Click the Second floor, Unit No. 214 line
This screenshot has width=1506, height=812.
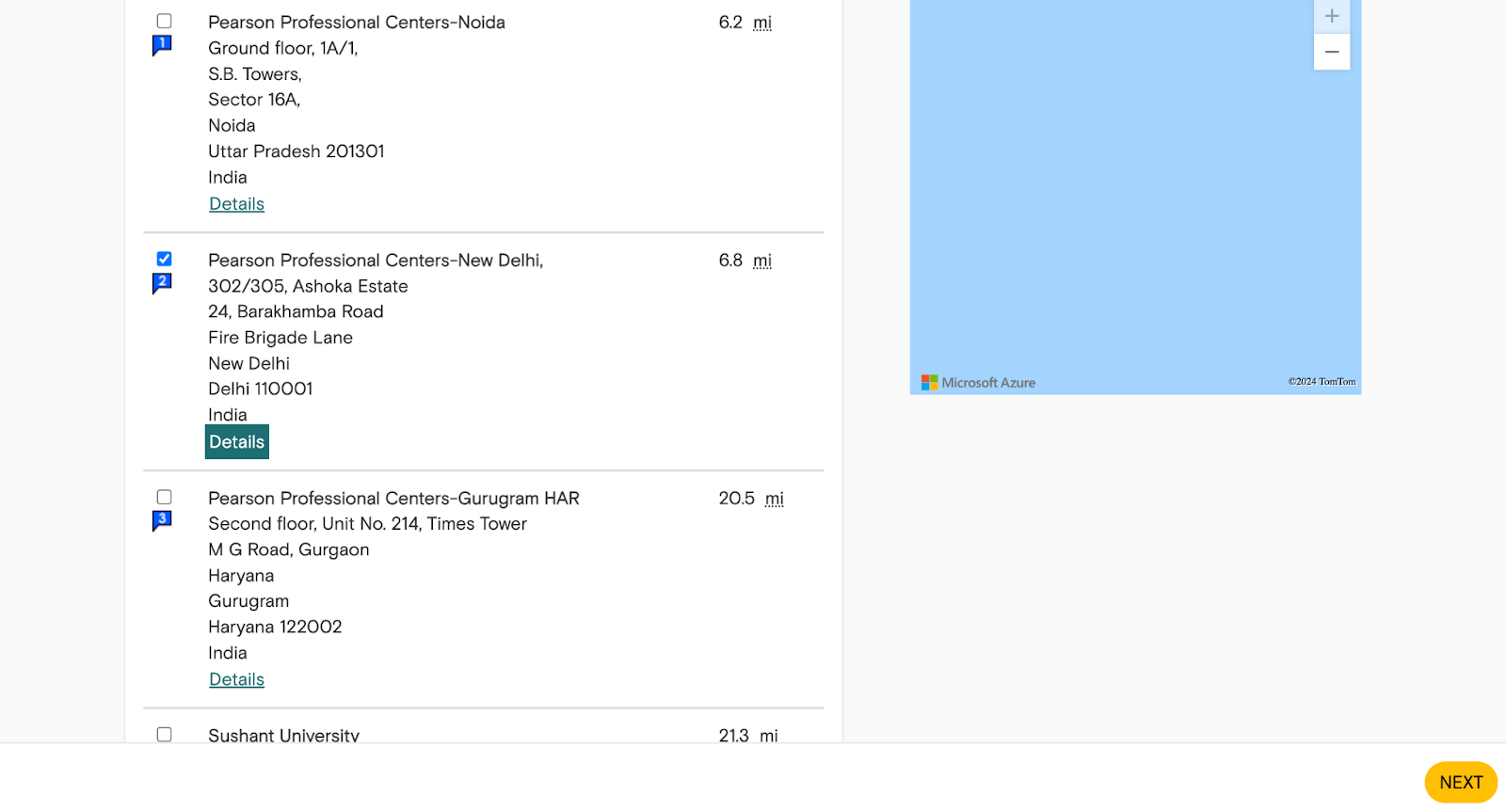[367, 524]
